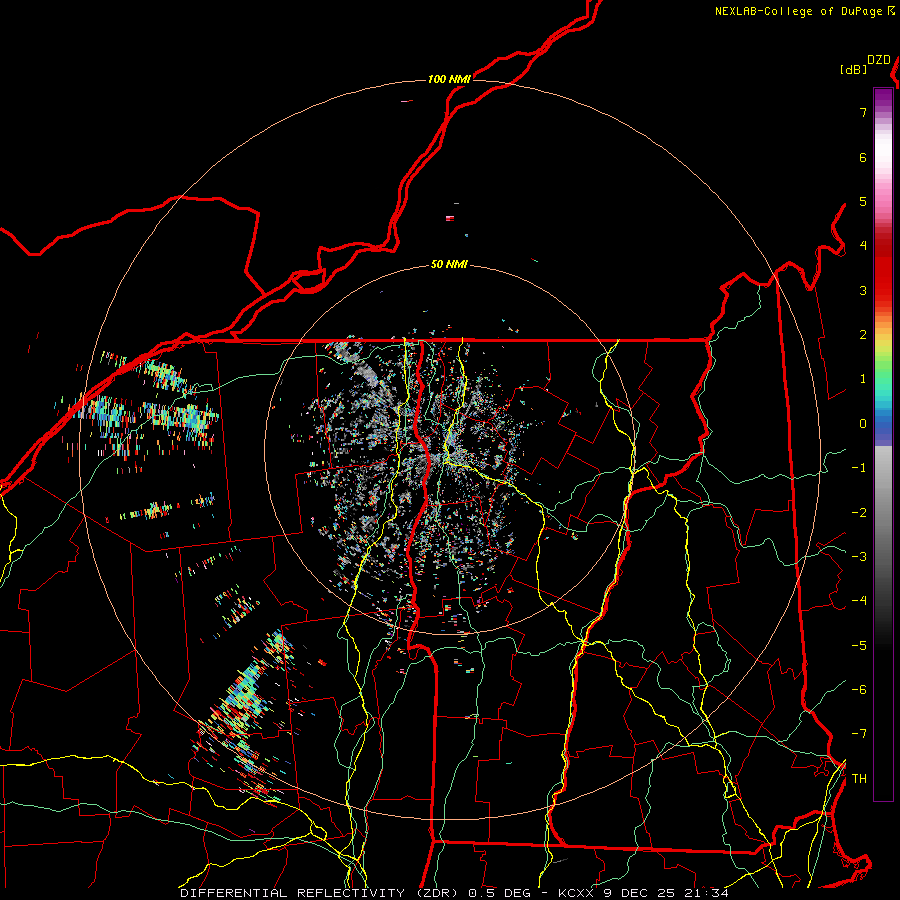This screenshot has width=900, height=900.
Task: Click the 0 dB tick label
Action: coord(863,424)
